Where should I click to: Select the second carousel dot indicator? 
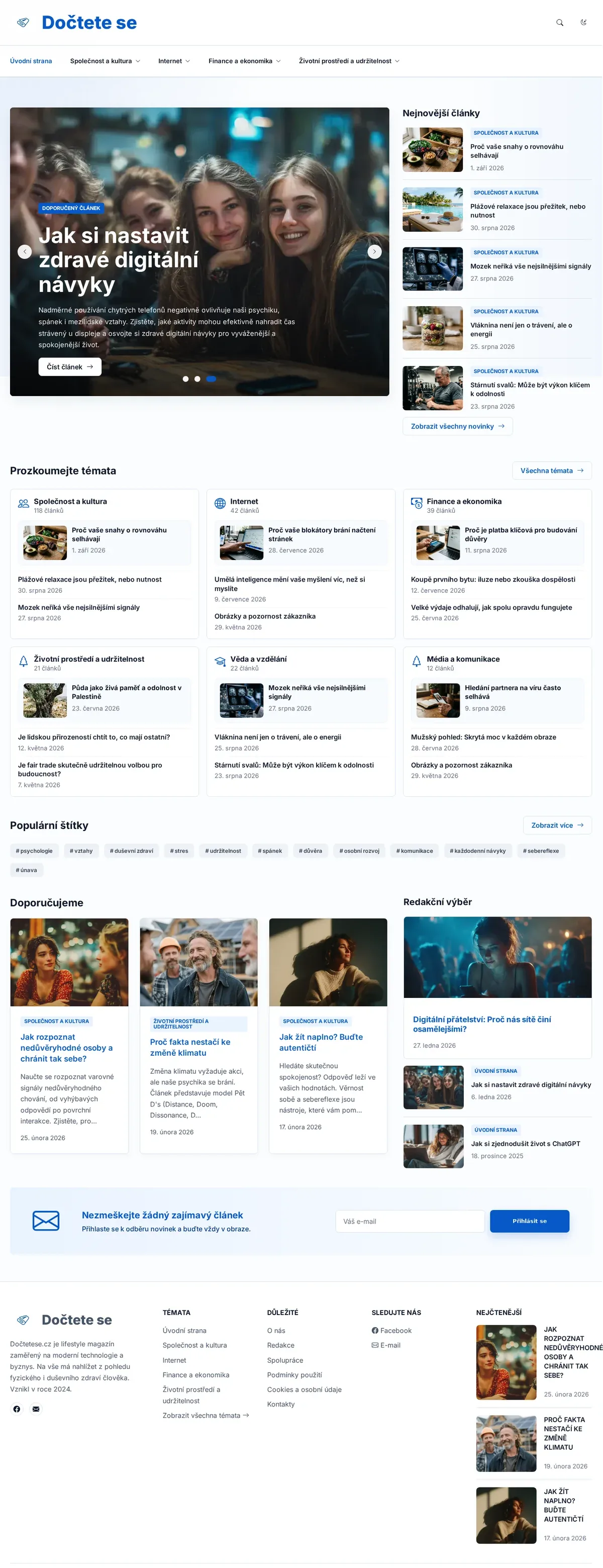[197, 379]
